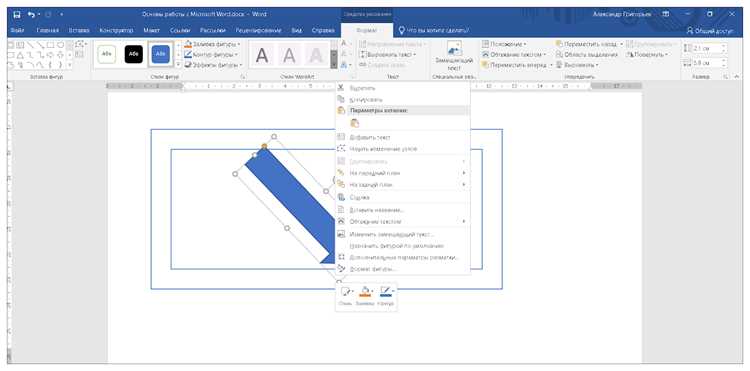Switch to the Справка ribbon tab
This screenshot has height=371, width=750.
(x=323, y=31)
